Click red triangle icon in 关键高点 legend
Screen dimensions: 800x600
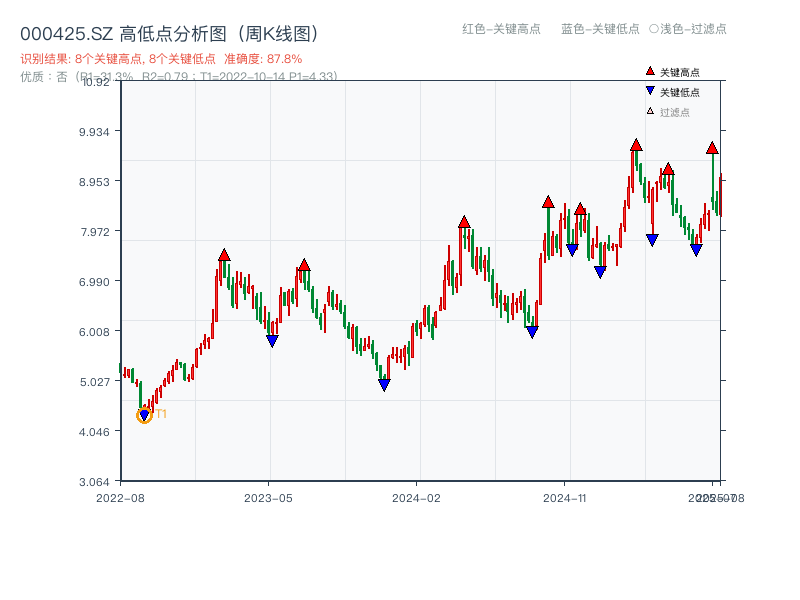click(650, 71)
